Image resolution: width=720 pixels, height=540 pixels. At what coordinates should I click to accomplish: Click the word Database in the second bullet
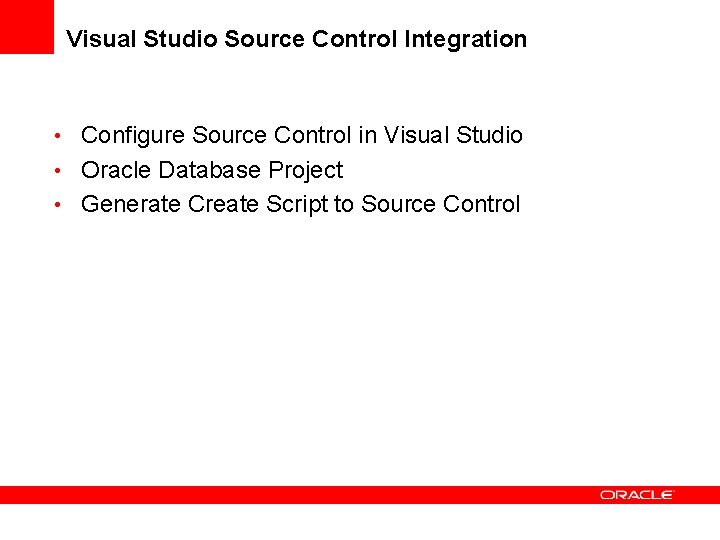tap(209, 170)
